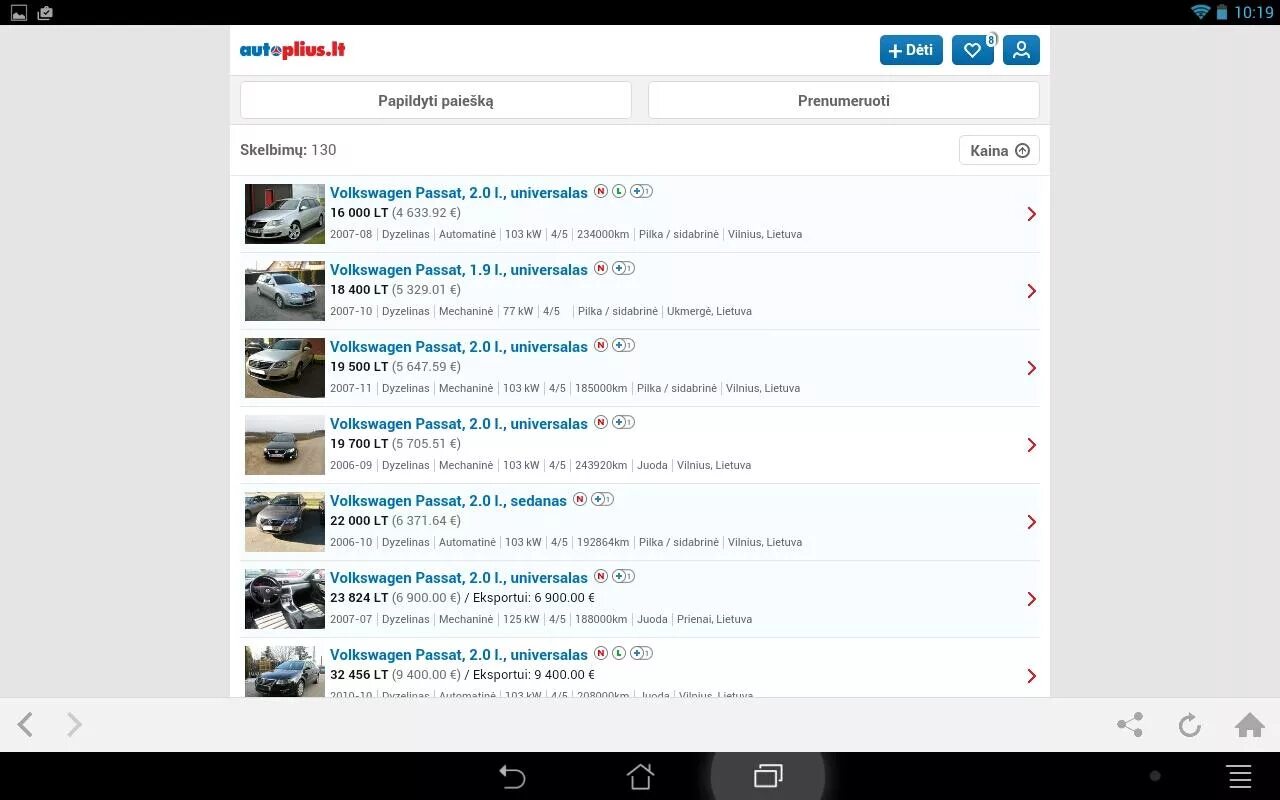Open thumbnail of the 18 400 LT Passat
The height and width of the screenshot is (800, 1280).
click(285, 291)
